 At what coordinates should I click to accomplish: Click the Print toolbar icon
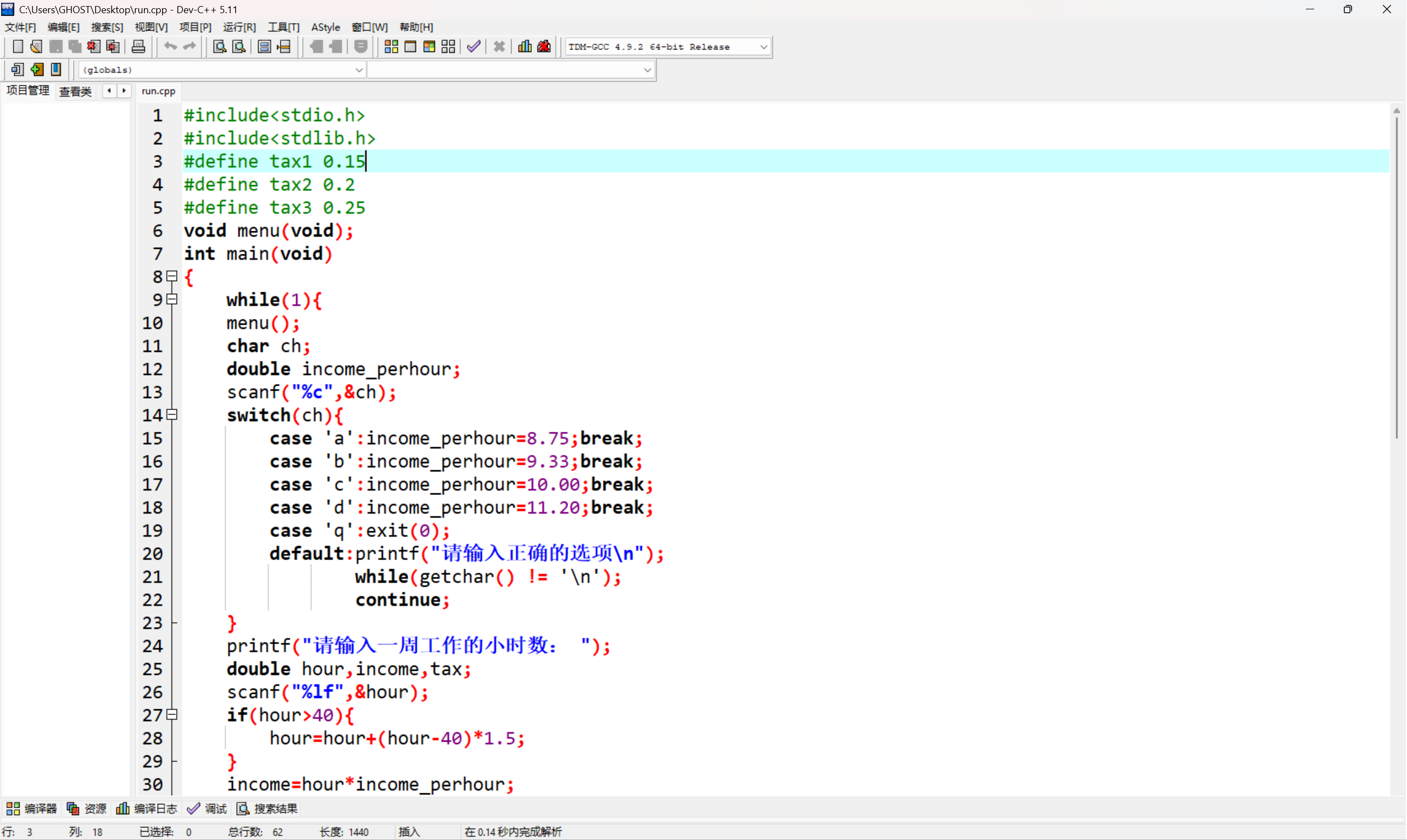[138, 47]
